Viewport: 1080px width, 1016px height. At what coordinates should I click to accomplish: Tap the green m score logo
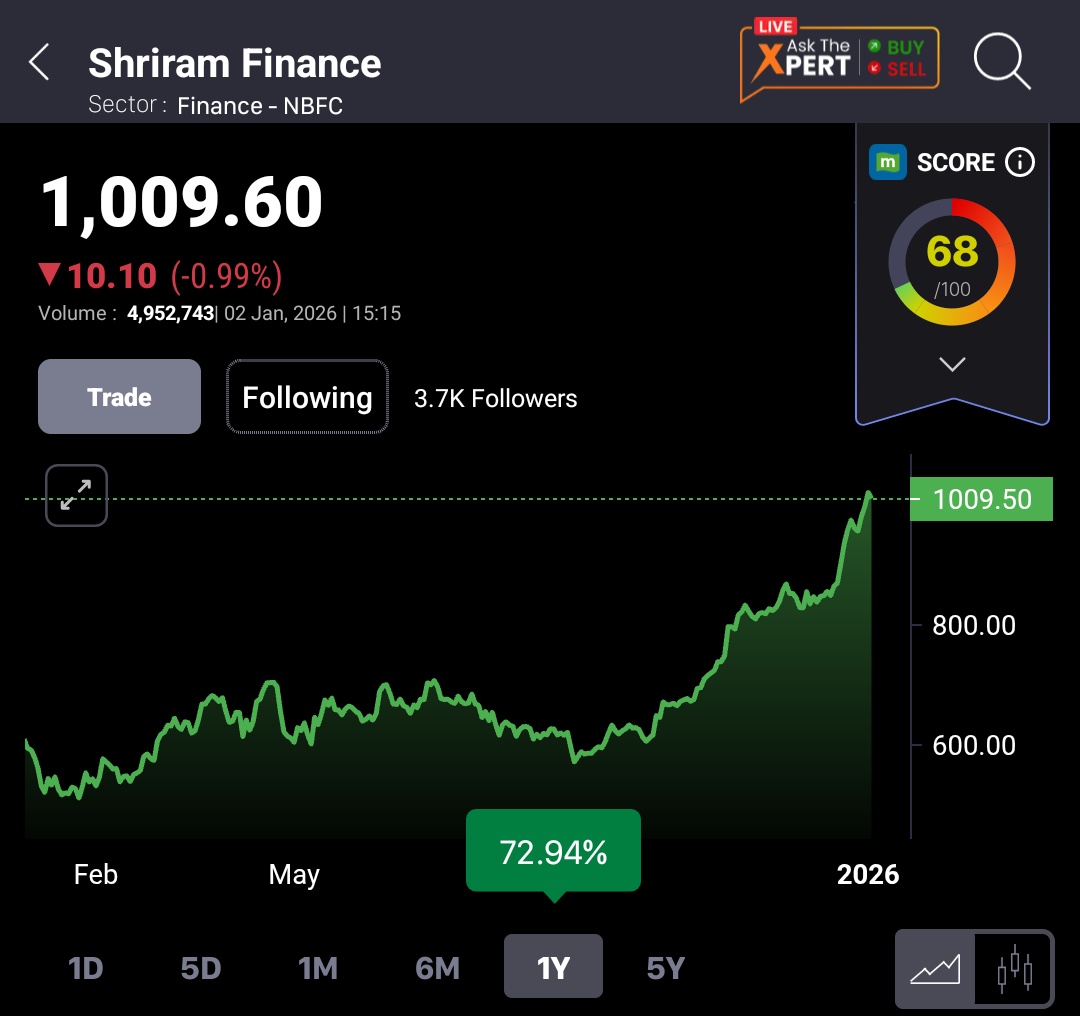[x=887, y=163]
